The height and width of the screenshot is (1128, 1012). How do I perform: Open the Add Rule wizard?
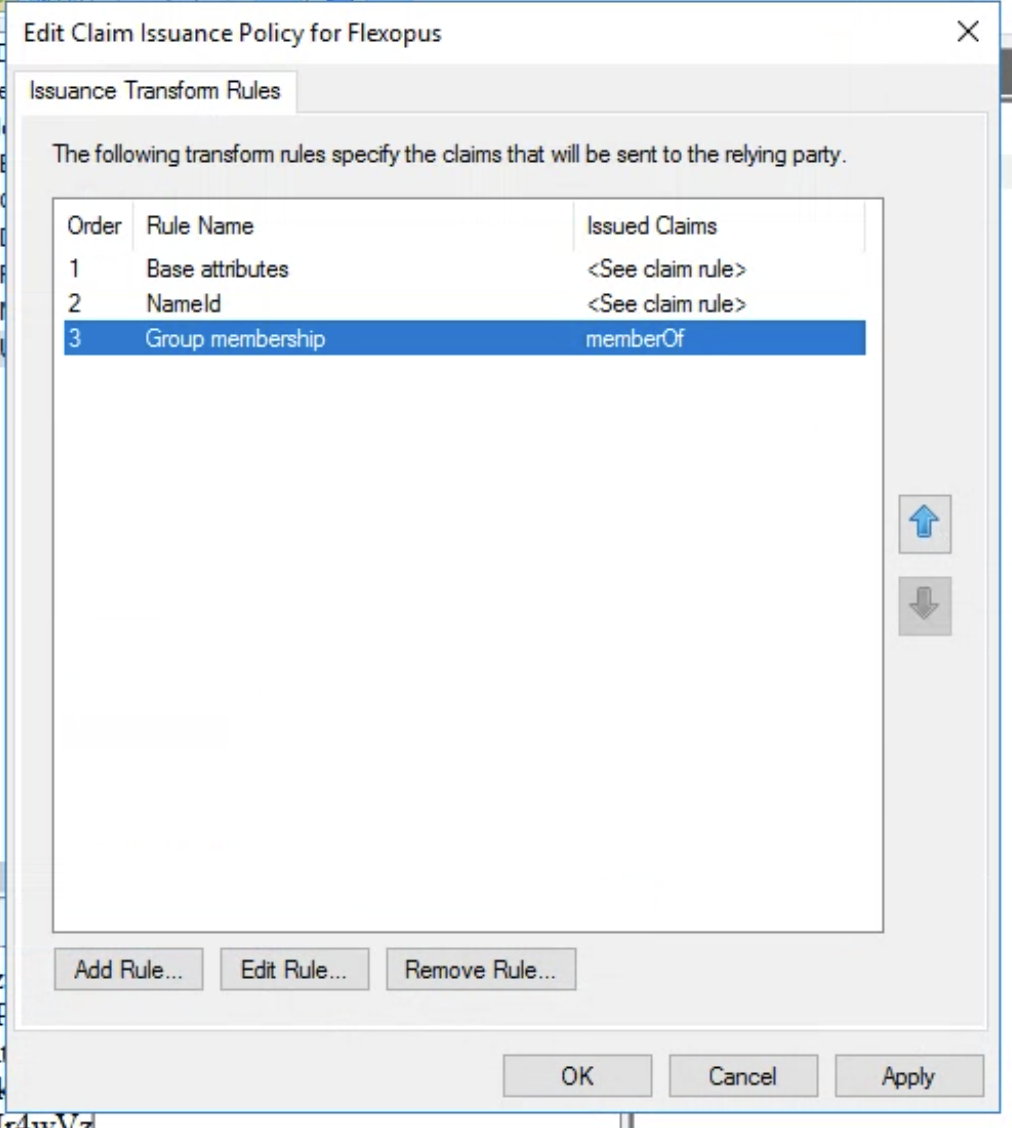[x=126, y=968]
